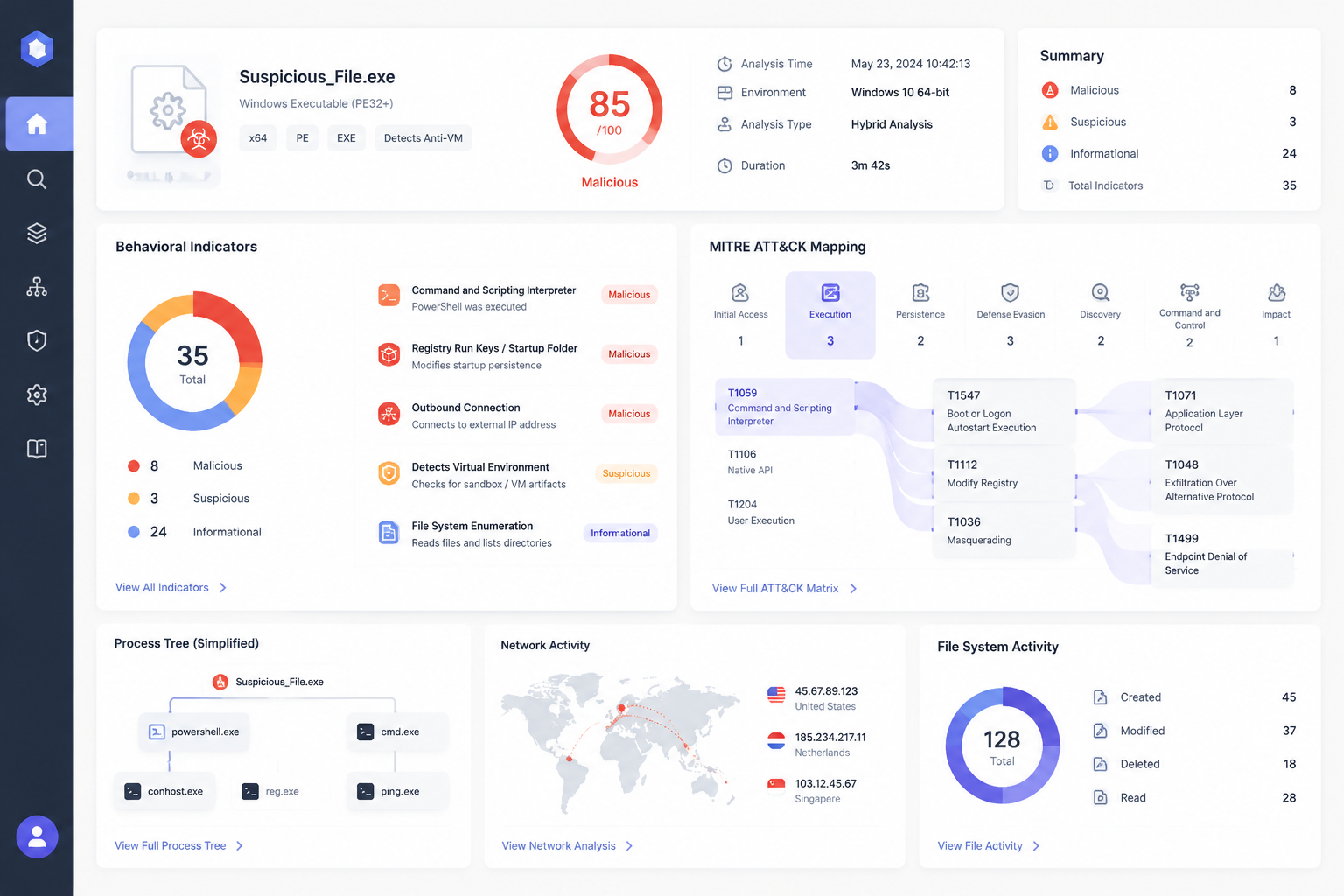Click IP address 185.234.217.11
This screenshot has height=896, width=1344.
click(x=830, y=738)
